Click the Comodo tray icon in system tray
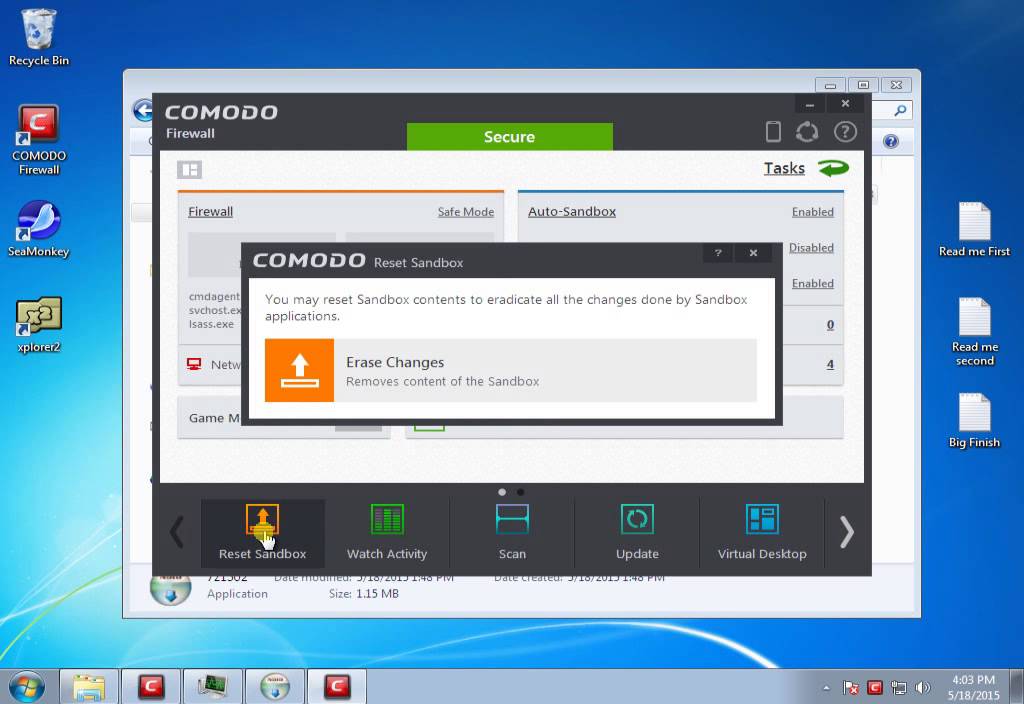The image size is (1024, 704). [x=874, y=688]
